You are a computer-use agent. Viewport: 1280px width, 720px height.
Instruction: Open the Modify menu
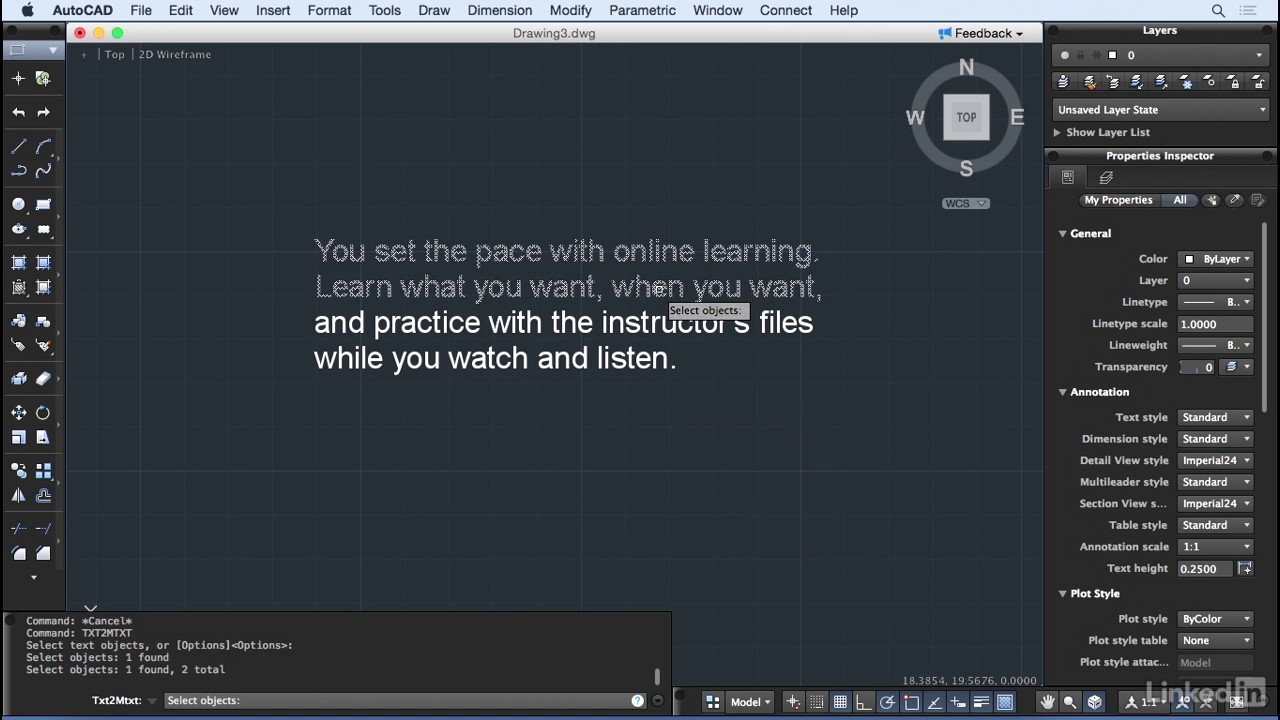[570, 10]
